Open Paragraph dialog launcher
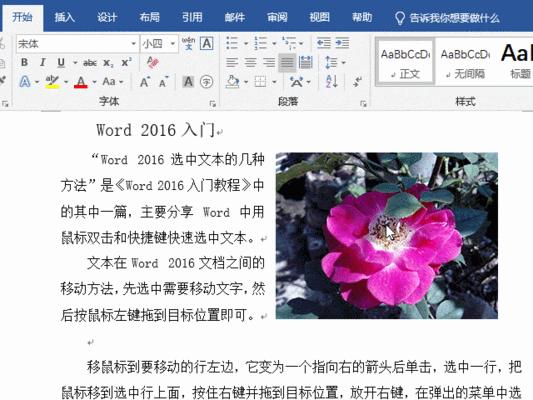The width and height of the screenshot is (533, 400). pos(363,104)
